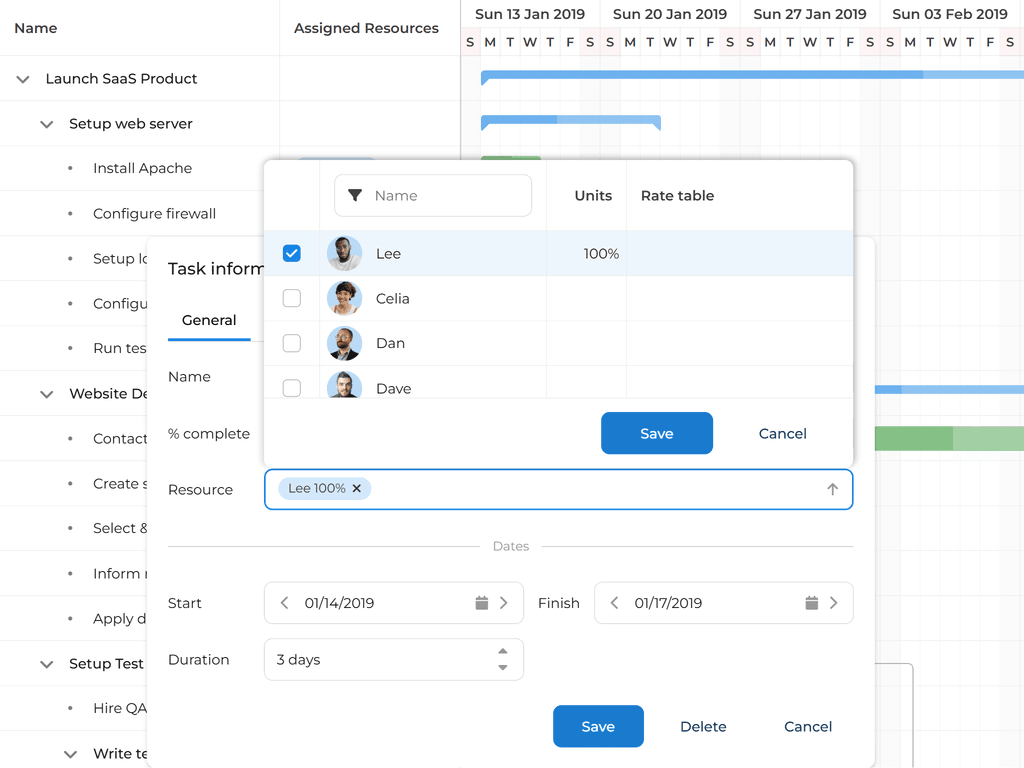
Task: Click the left chevron to decrease the Start date
Action: click(x=283, y=603)
